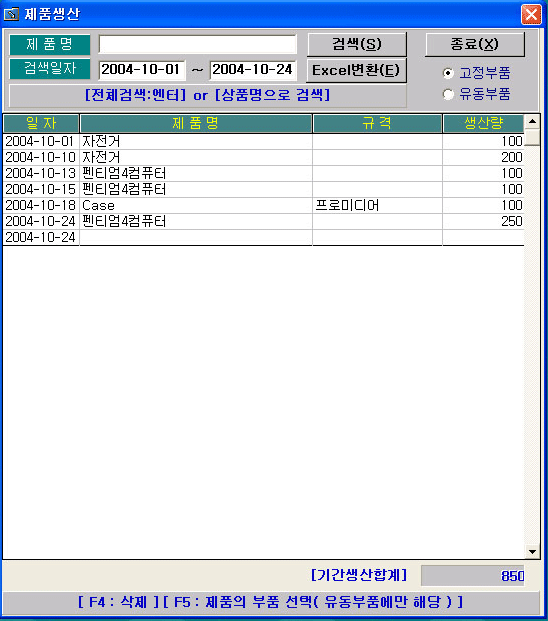Click the 제품명 column header
Viewport: 548px width, 621px height.
[196, 124]
